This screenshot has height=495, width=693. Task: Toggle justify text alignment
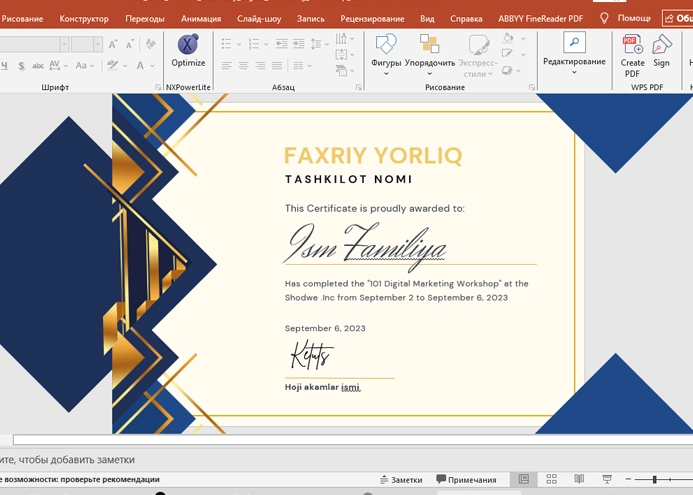[277, 66]
